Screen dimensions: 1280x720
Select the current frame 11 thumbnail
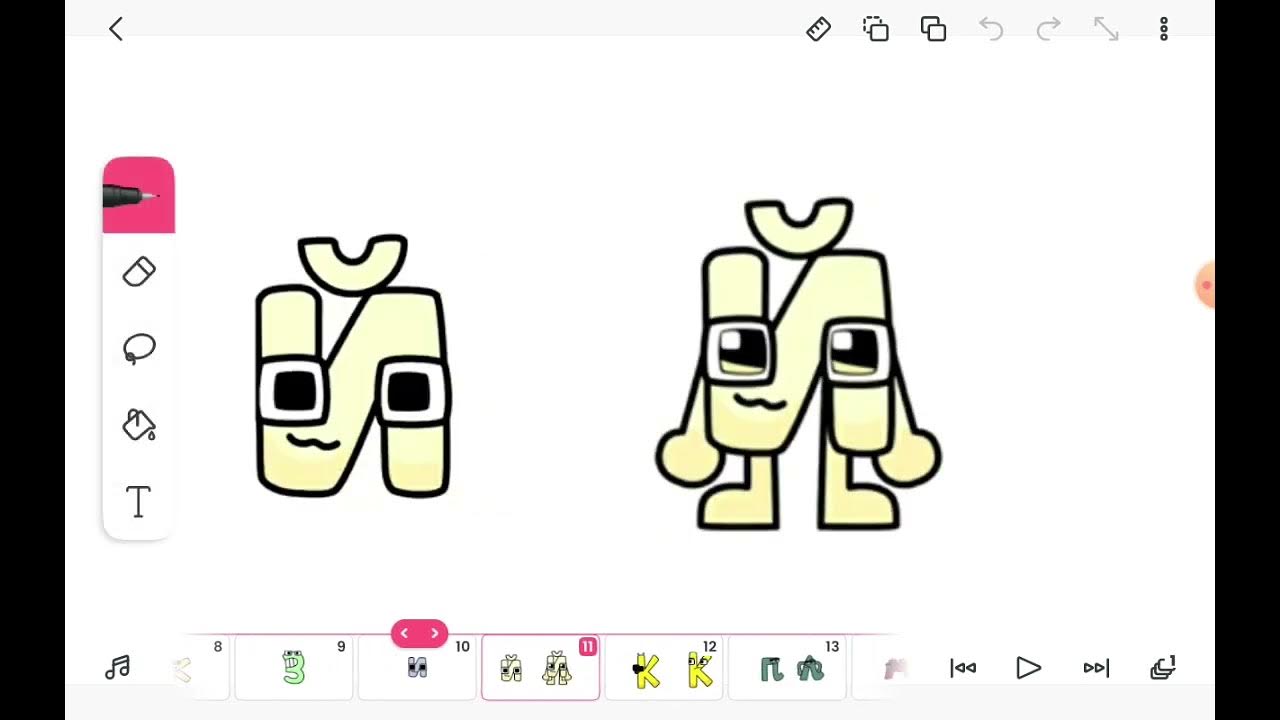pos(540,668)
